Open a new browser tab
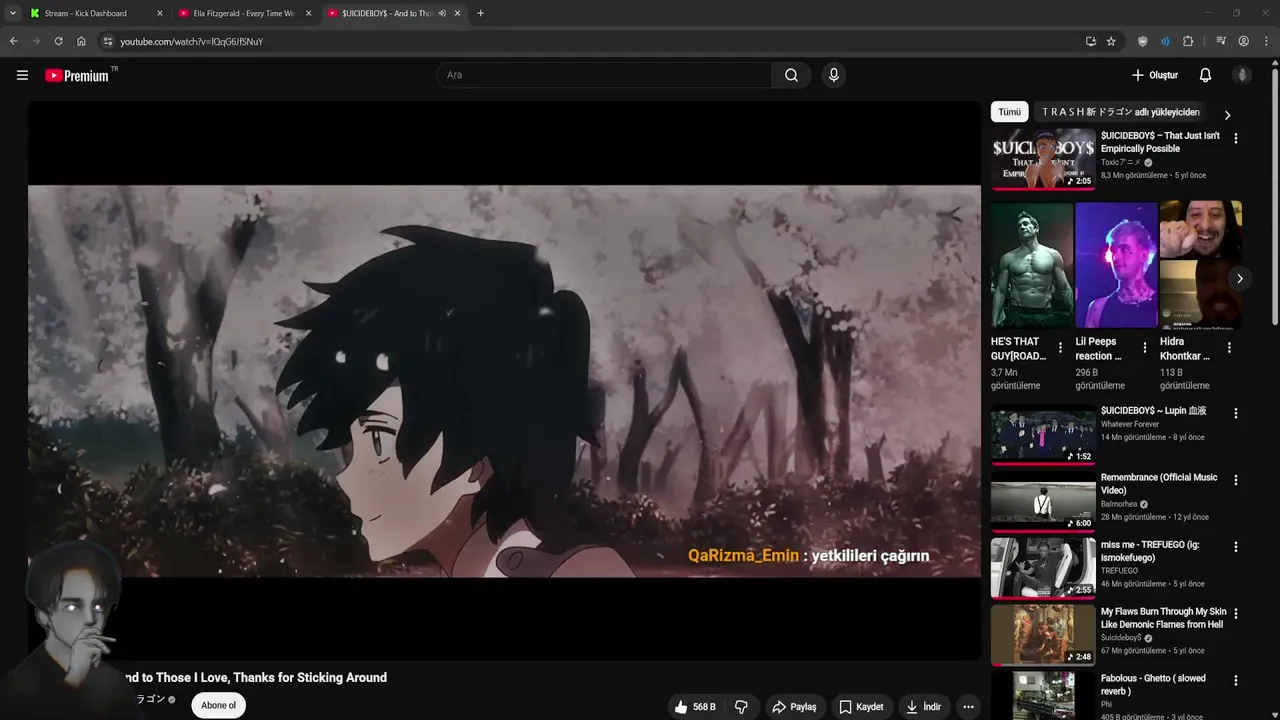Viewport: 1280px width, 720px height. [x=480, y=13]
